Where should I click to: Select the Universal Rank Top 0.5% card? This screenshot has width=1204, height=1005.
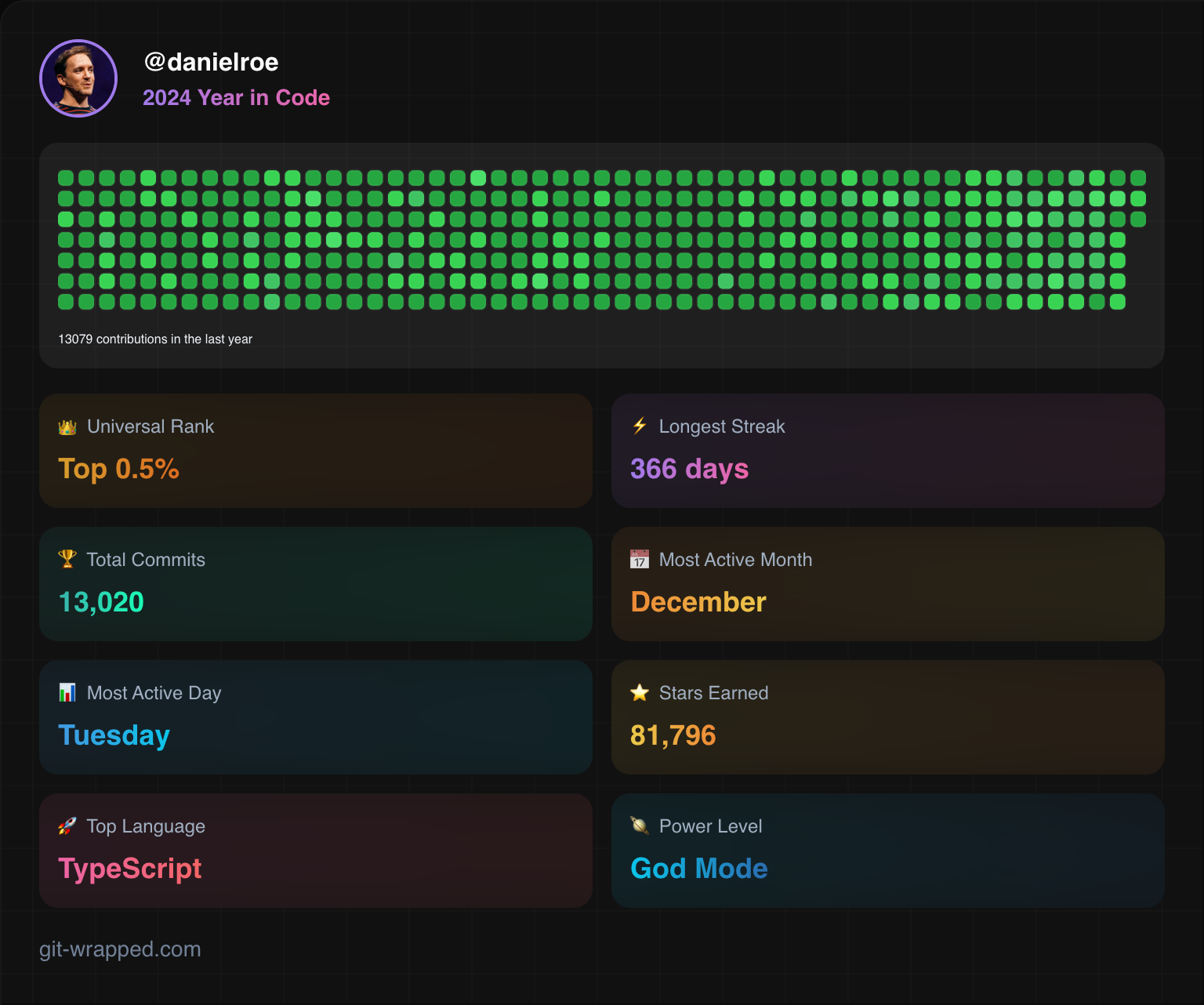point(316,451)
